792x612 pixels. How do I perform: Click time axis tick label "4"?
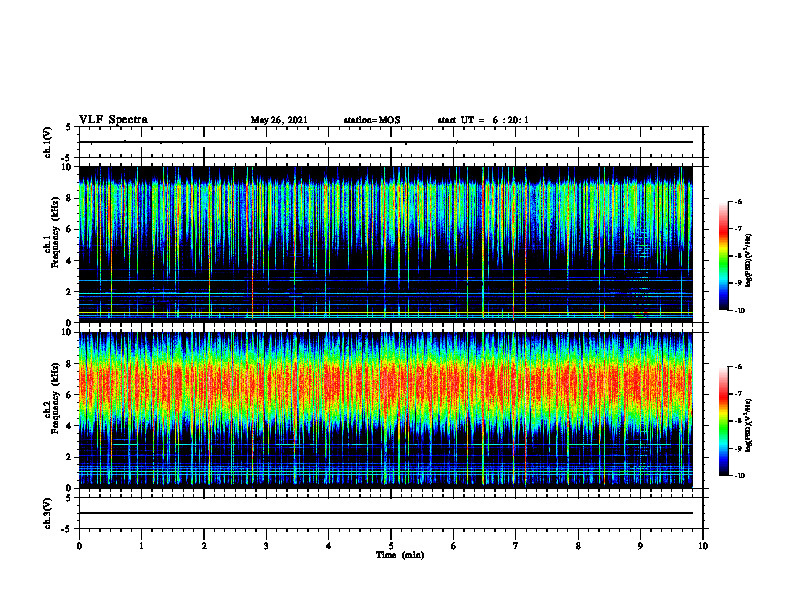[329, 545]
